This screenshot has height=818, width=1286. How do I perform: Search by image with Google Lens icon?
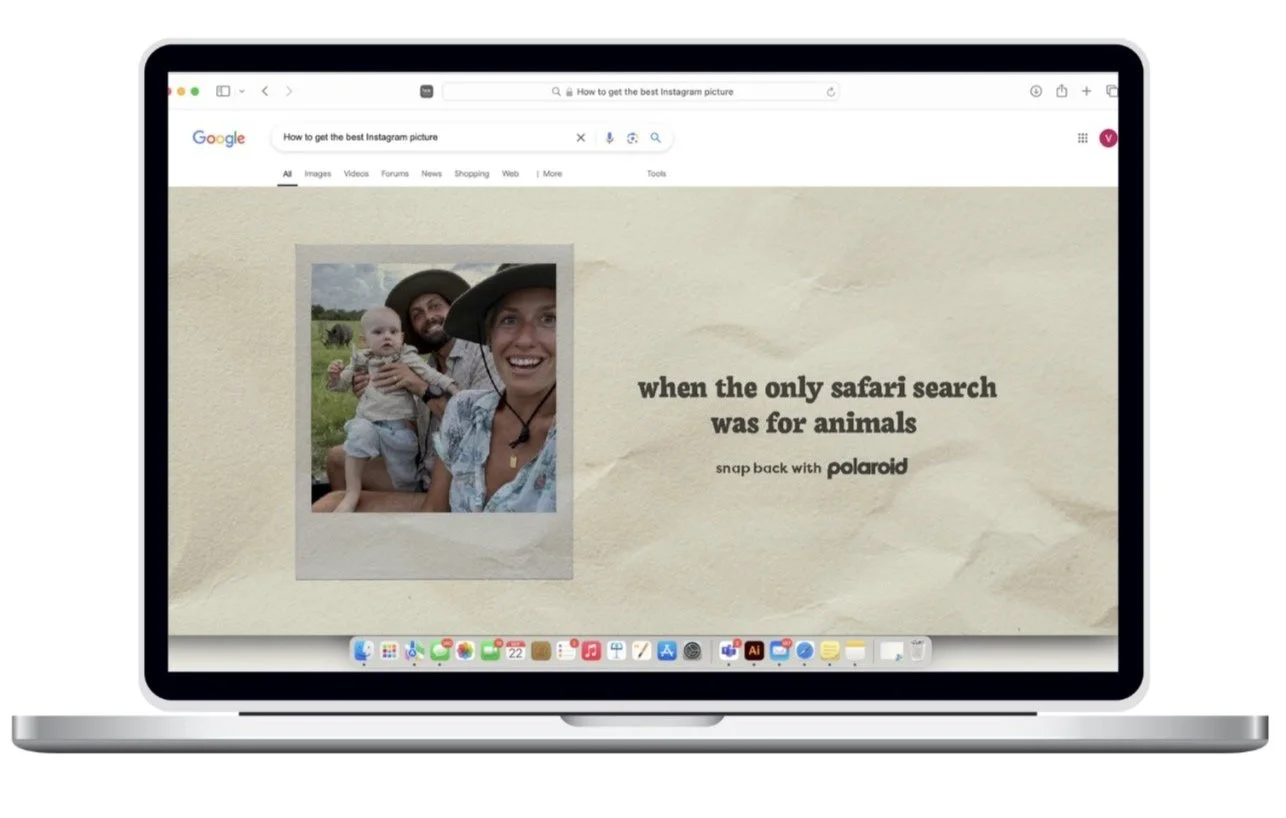[x=632, y=138]
